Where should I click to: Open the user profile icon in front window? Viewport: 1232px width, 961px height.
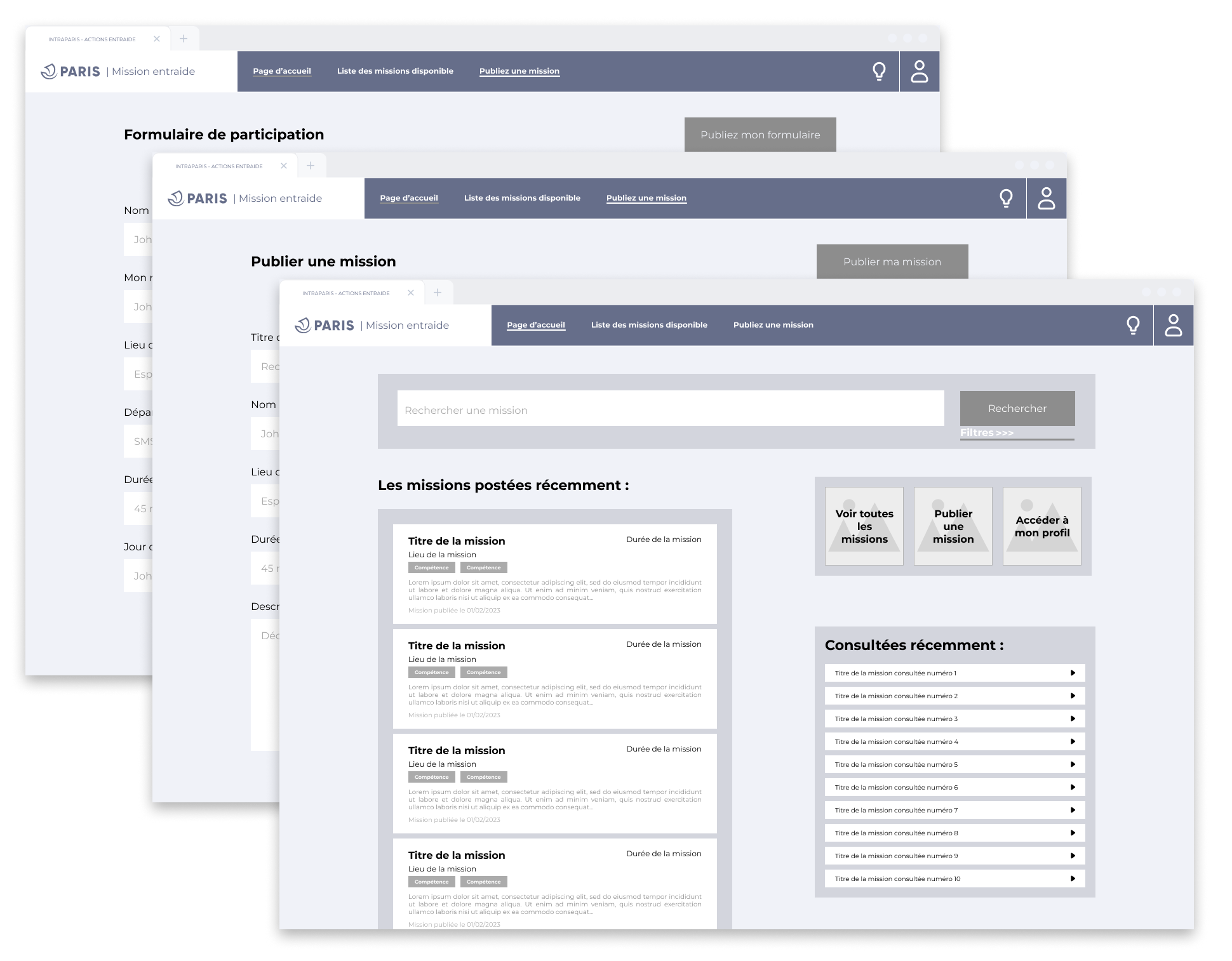[x=1173, y=326]
